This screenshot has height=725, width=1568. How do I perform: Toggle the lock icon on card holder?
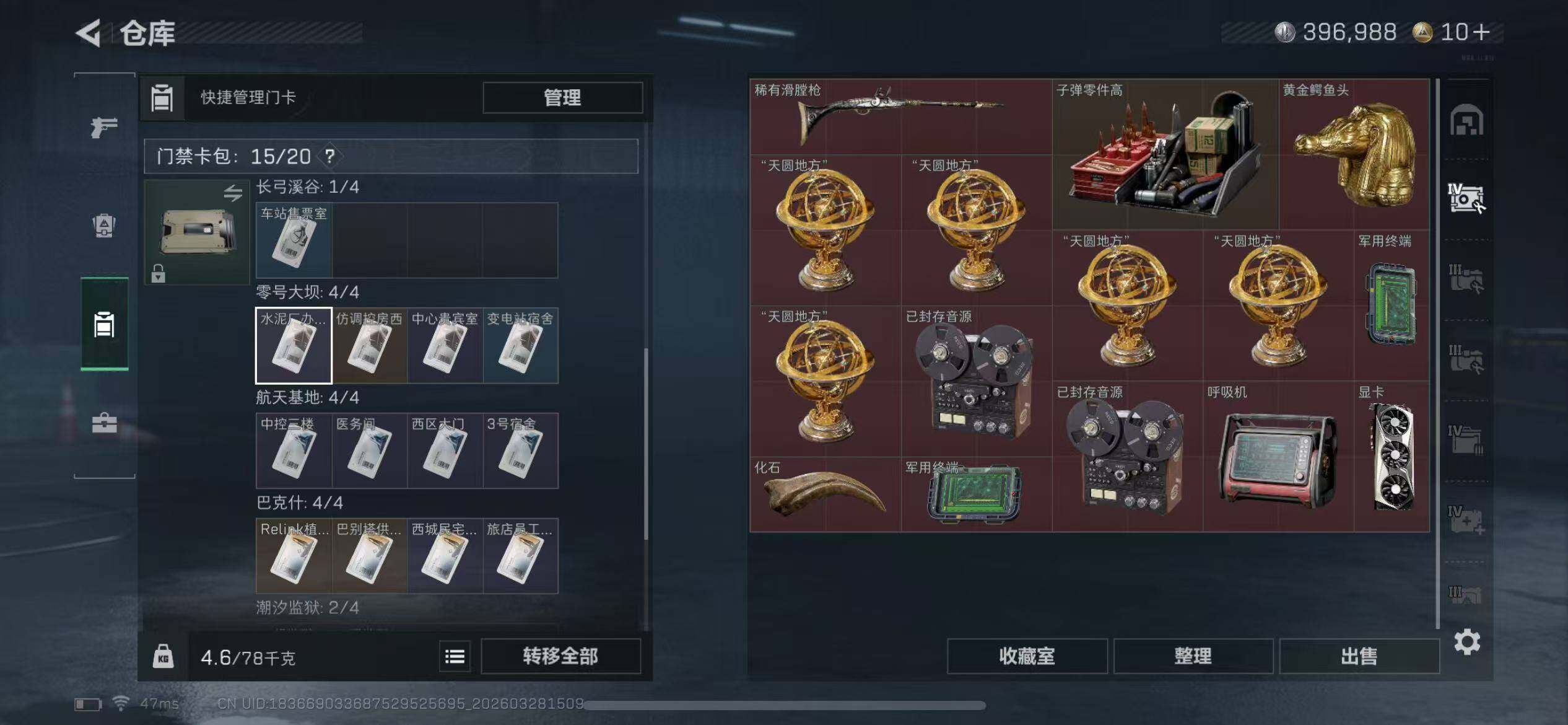click(159, 273)
